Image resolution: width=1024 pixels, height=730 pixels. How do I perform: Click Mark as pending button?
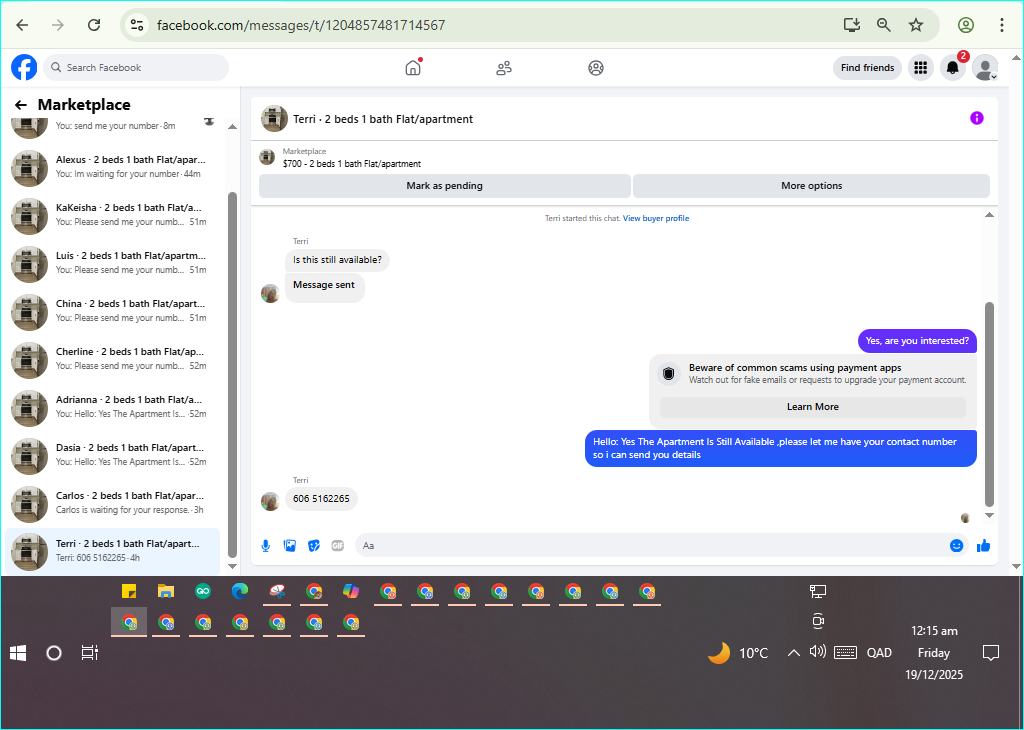(x=445, y=185)
